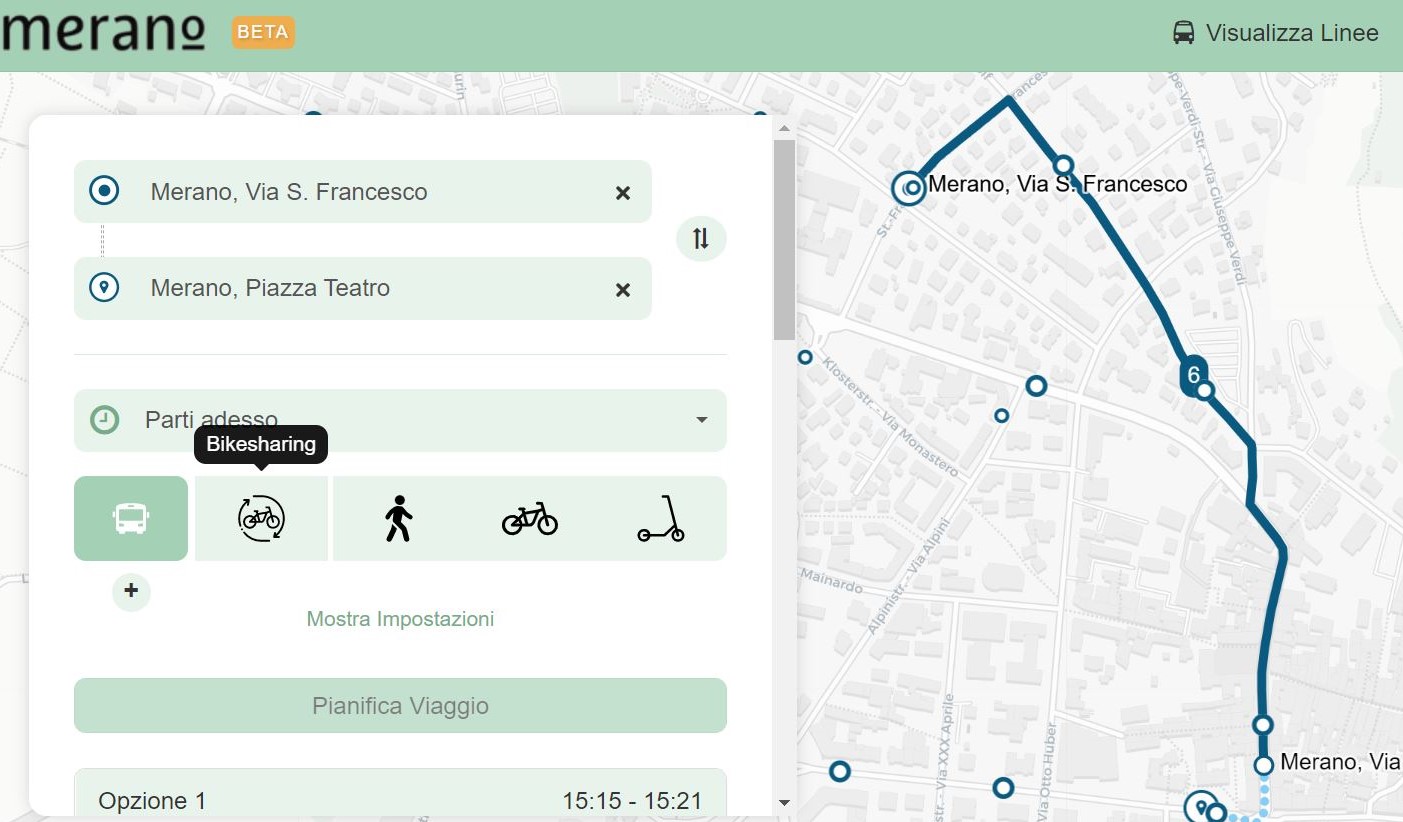Select the bus public transport mode

click(131, 518)
